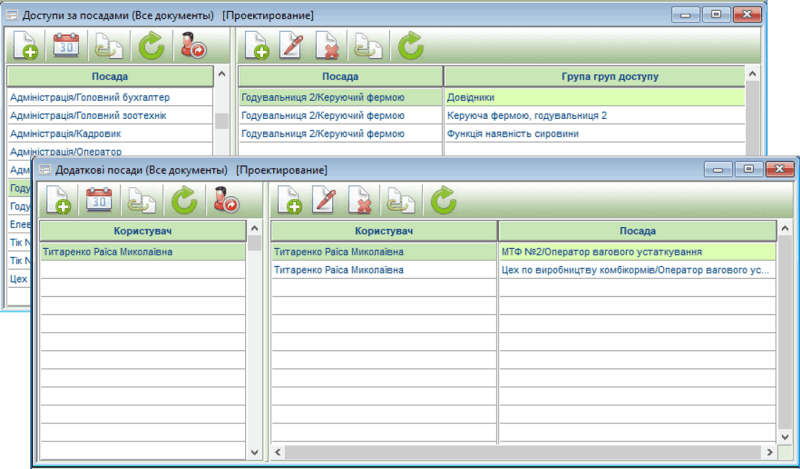
Task: Click edit pencil icon in Додаткові посади toolbar
Action: coord(325,201)
